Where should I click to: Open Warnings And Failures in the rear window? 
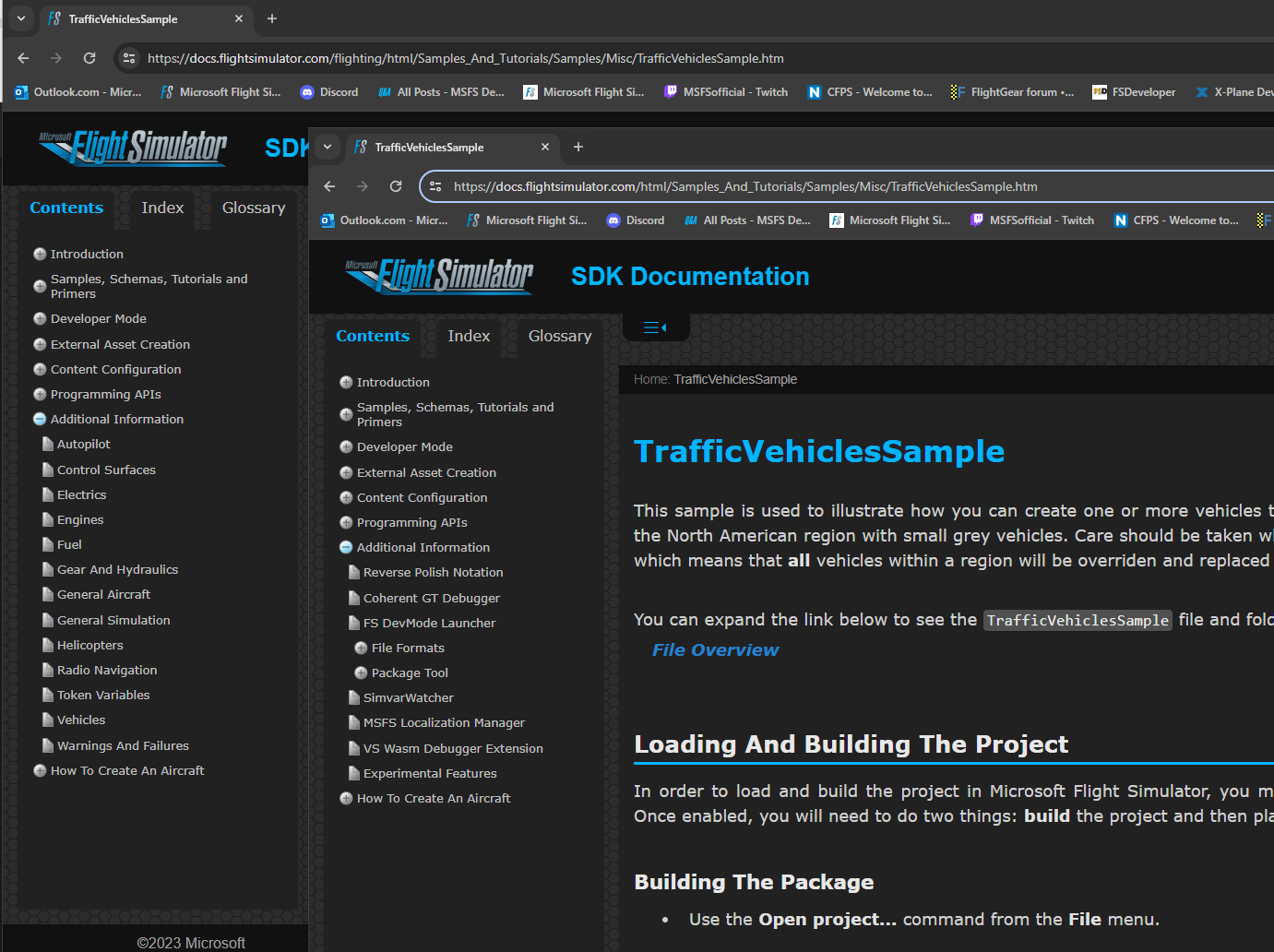coord(123,745)
